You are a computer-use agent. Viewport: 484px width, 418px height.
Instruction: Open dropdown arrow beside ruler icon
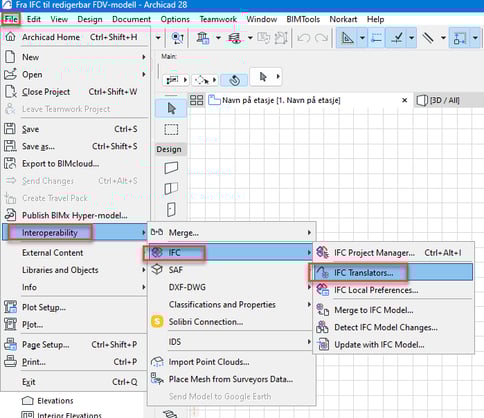(x=443, y=38)
